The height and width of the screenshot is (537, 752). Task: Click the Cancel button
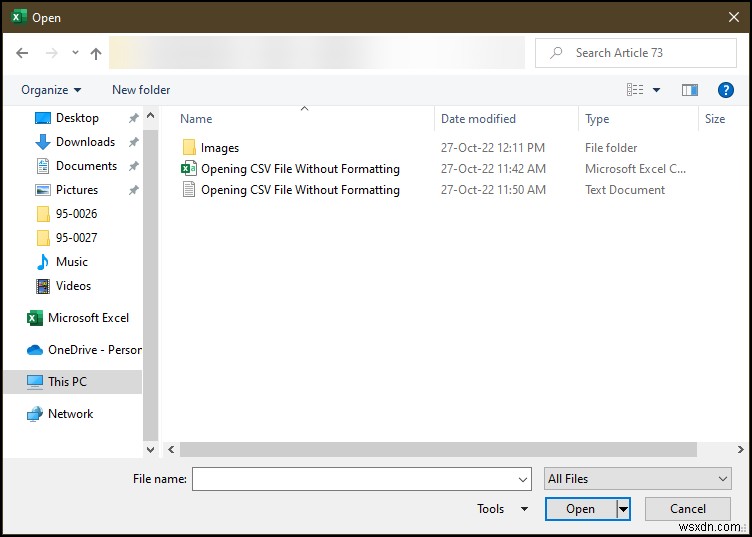[688, 509]
